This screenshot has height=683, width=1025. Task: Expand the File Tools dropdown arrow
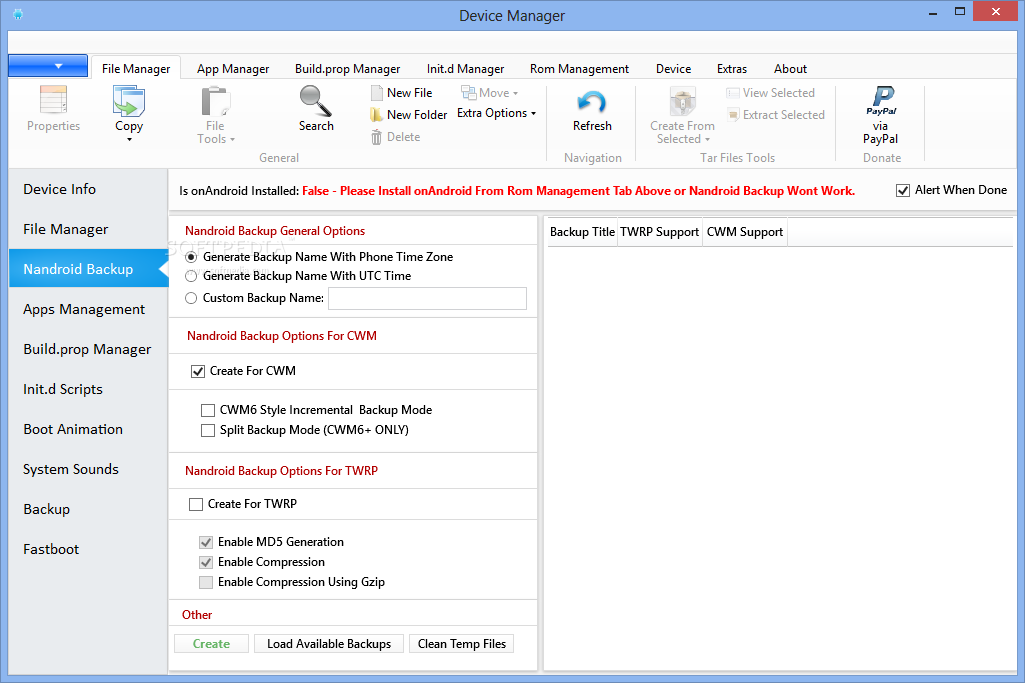tap(232, 139)
